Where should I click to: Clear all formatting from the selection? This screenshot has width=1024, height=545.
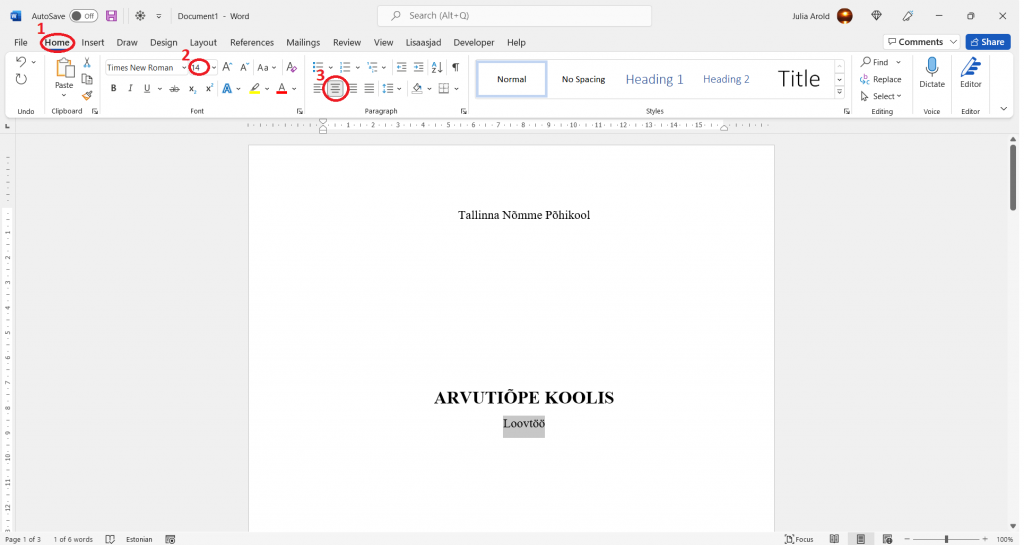(292, 67)
